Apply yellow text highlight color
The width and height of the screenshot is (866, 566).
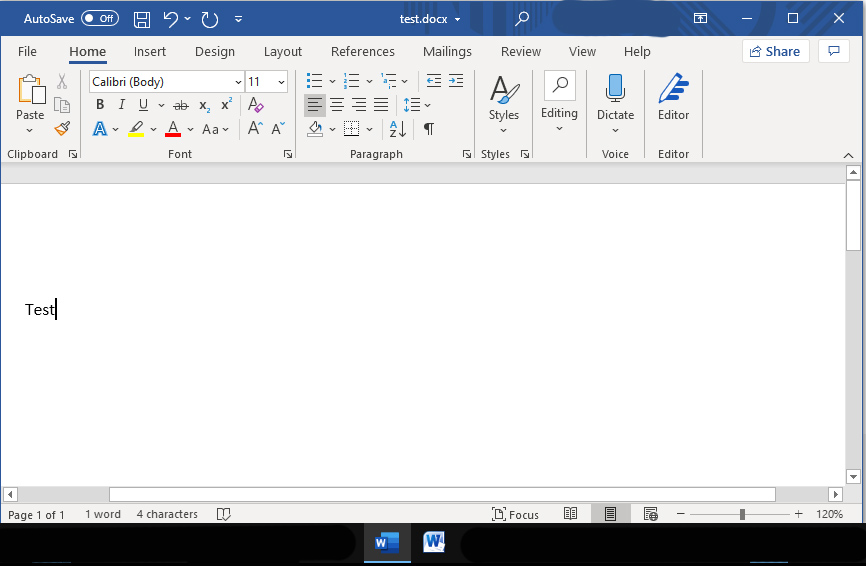point(136,129)
